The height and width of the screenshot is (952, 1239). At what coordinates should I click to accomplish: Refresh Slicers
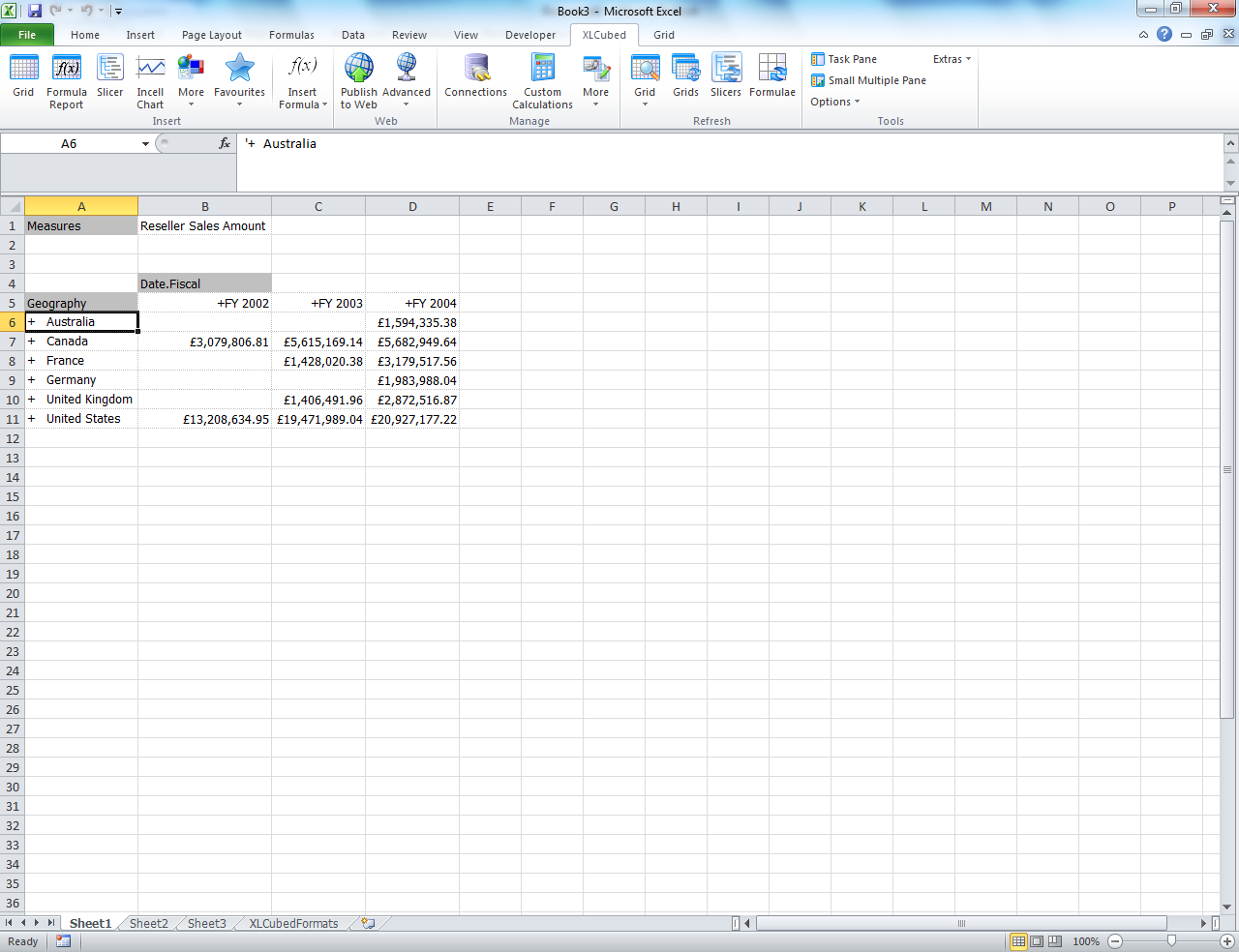coord(726,77)
